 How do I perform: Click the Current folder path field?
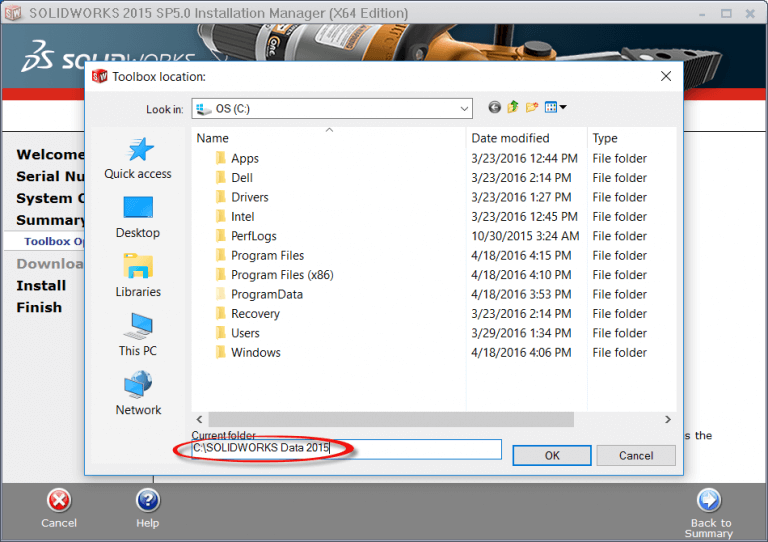pos(346,449)
